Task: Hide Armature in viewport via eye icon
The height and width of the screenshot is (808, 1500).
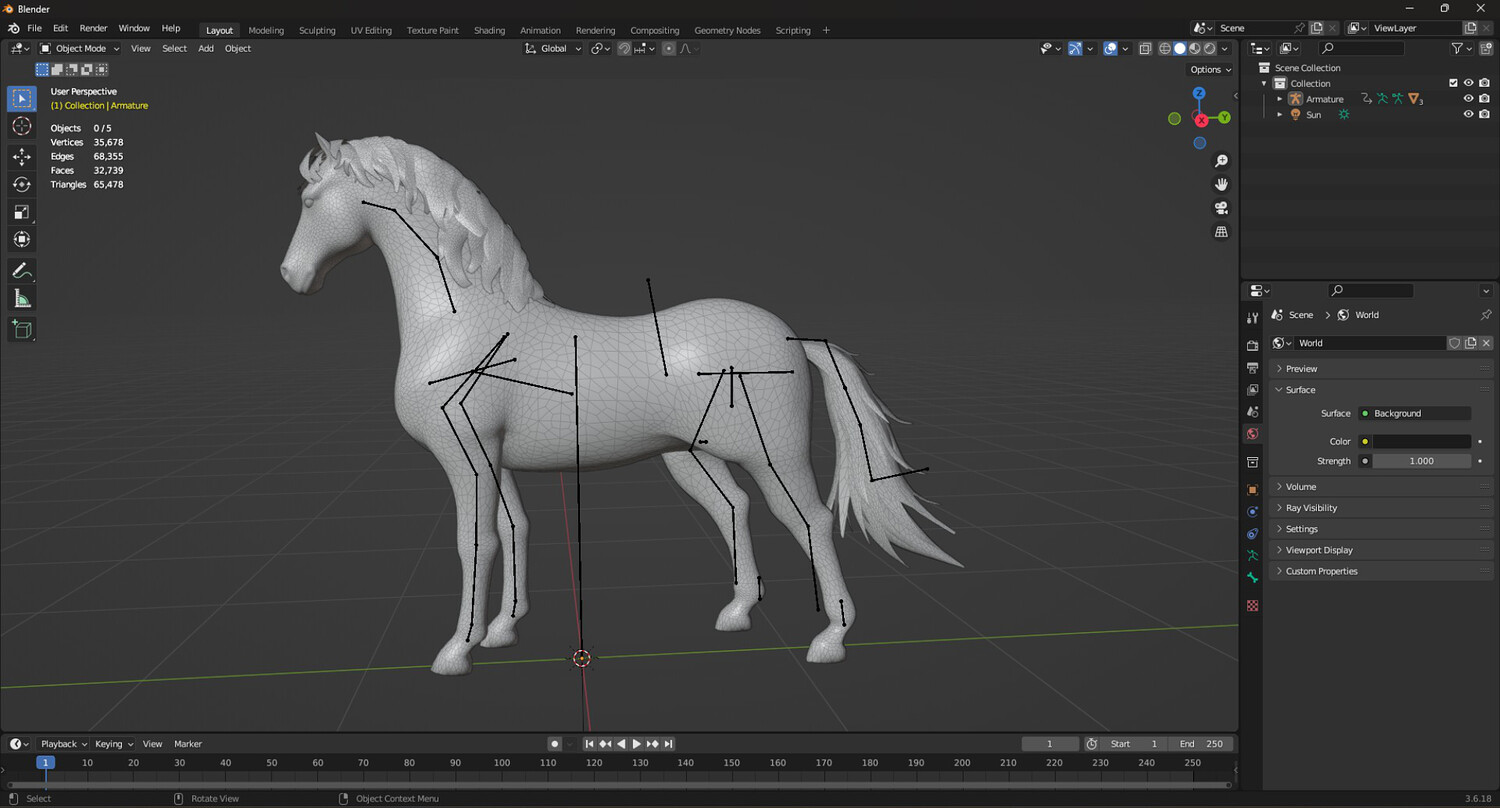Action: 1469,99
